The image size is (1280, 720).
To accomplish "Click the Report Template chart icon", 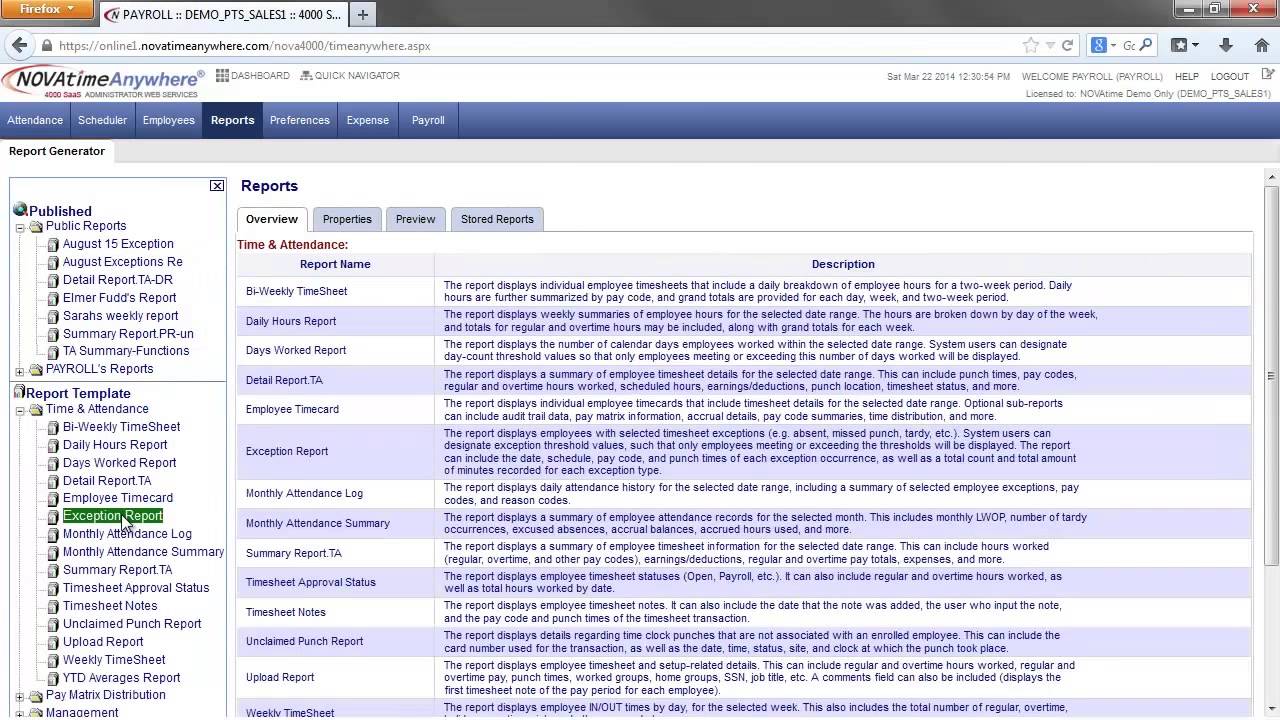I will [19, 393].
